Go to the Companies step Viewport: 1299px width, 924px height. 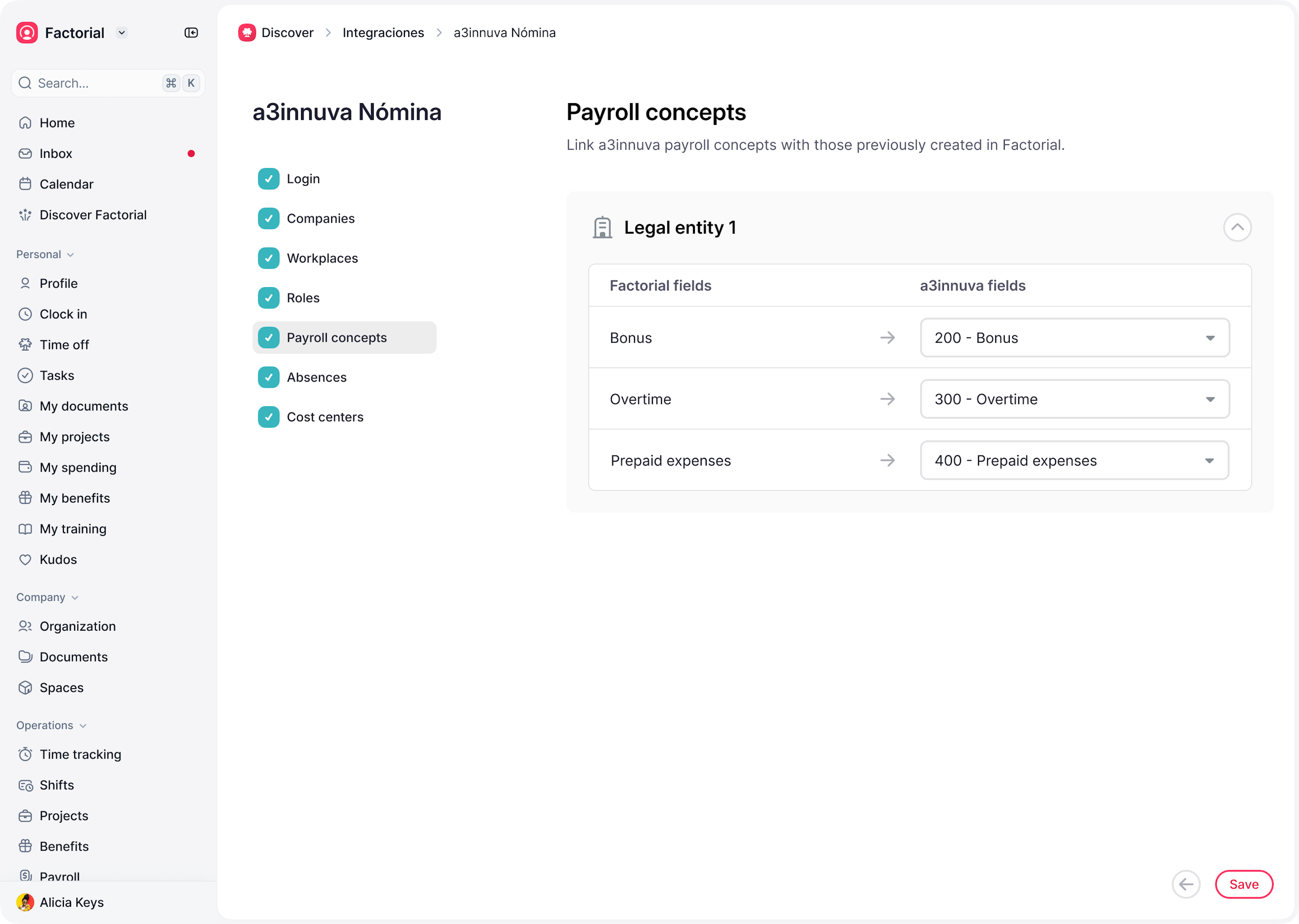click(344, 219)
